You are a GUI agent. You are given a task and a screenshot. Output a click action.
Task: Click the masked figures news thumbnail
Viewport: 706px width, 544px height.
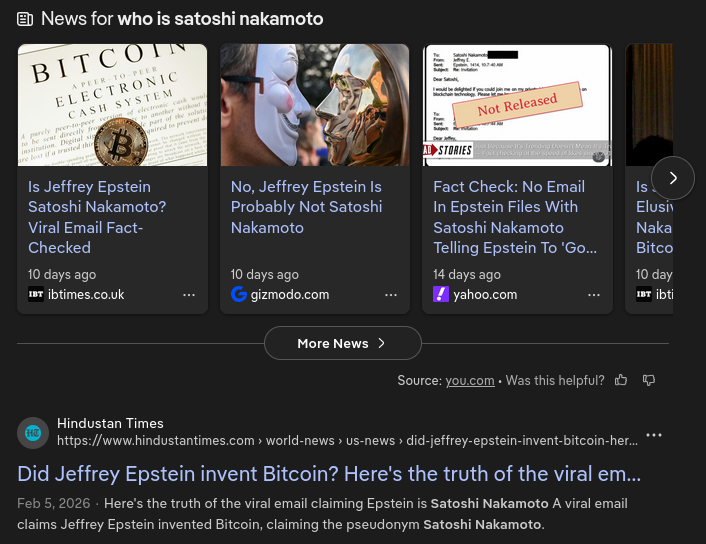(315, 105)
